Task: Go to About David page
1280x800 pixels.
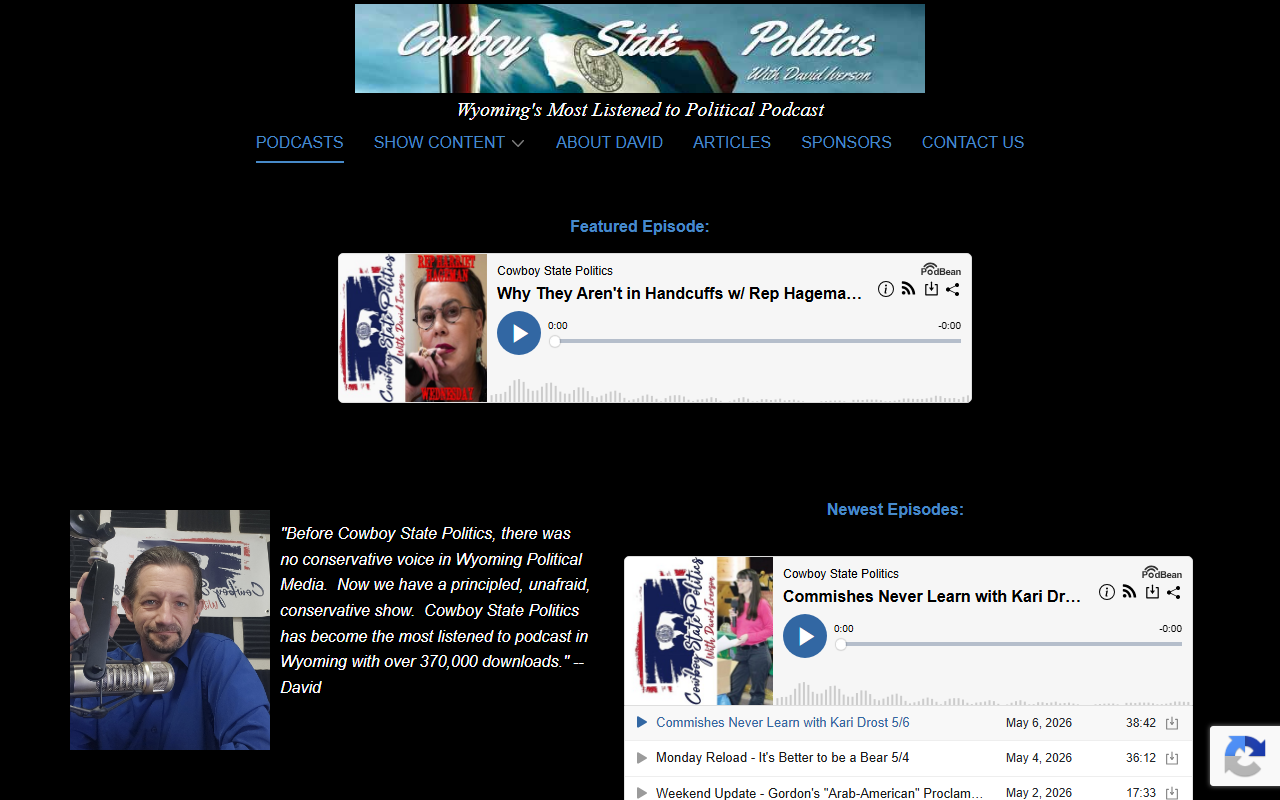Action: (x=609, y=142)
